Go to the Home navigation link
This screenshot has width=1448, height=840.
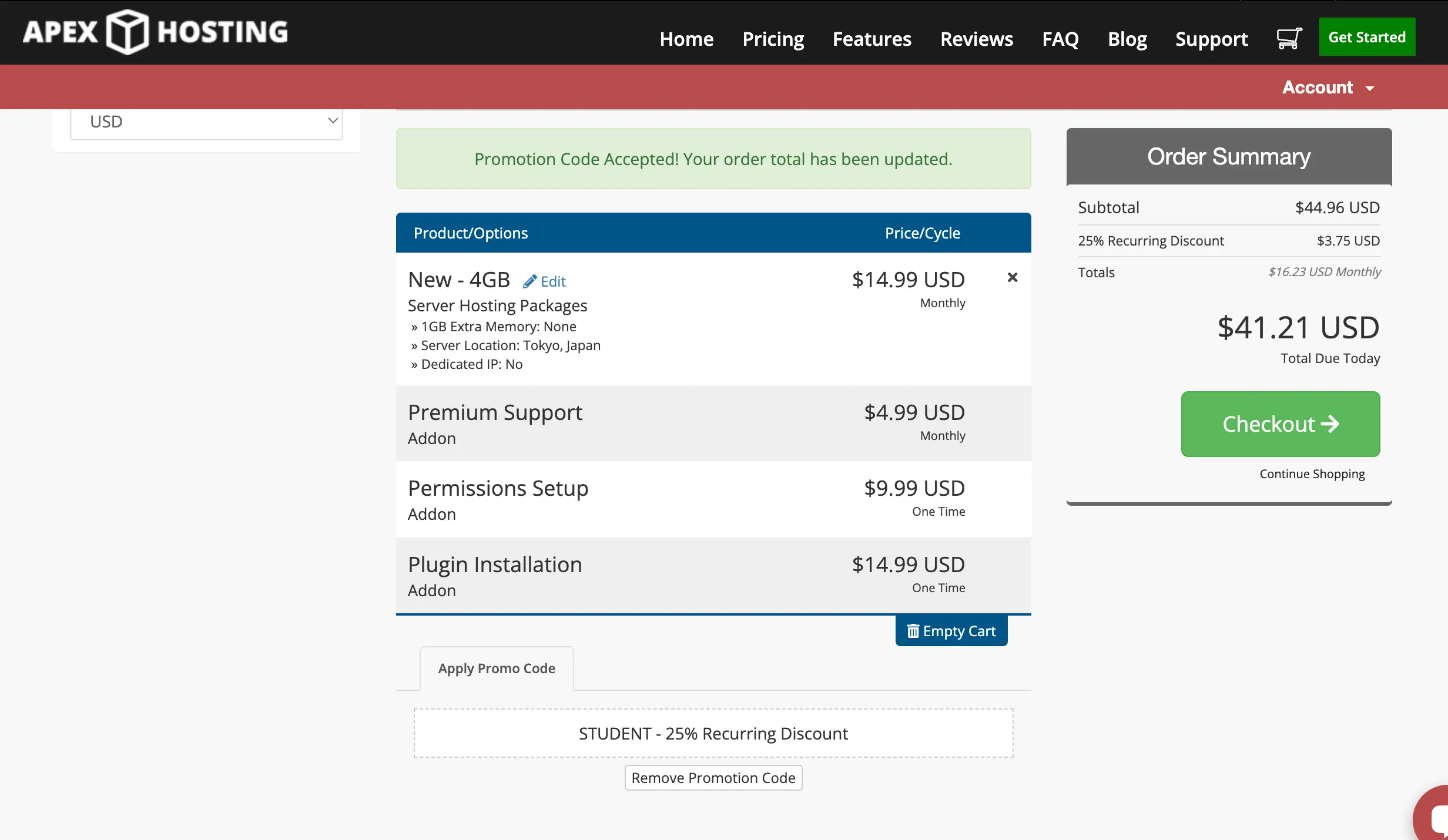click(x=686, y=39)
